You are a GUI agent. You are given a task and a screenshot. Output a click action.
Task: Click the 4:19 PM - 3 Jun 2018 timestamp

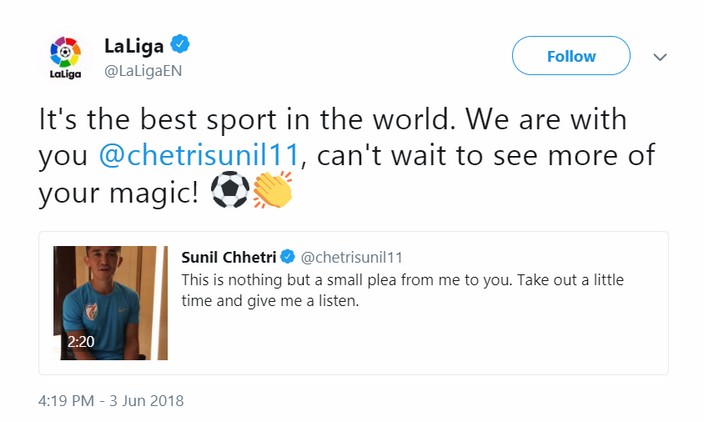pos(111,400)
